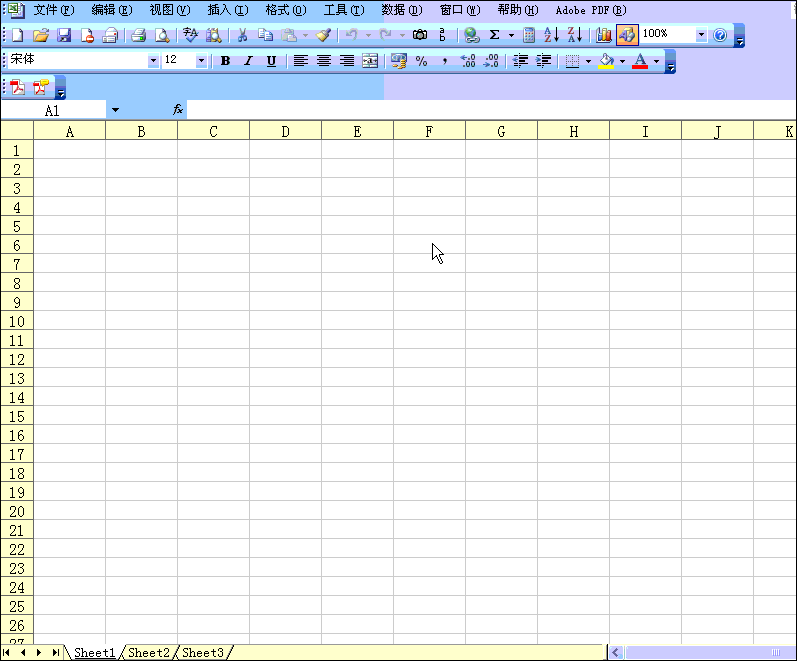The image size is (797, 661).
Task: Open the font name dropdown 宋体
Action: pyautogui.click(x=153, y=61)
